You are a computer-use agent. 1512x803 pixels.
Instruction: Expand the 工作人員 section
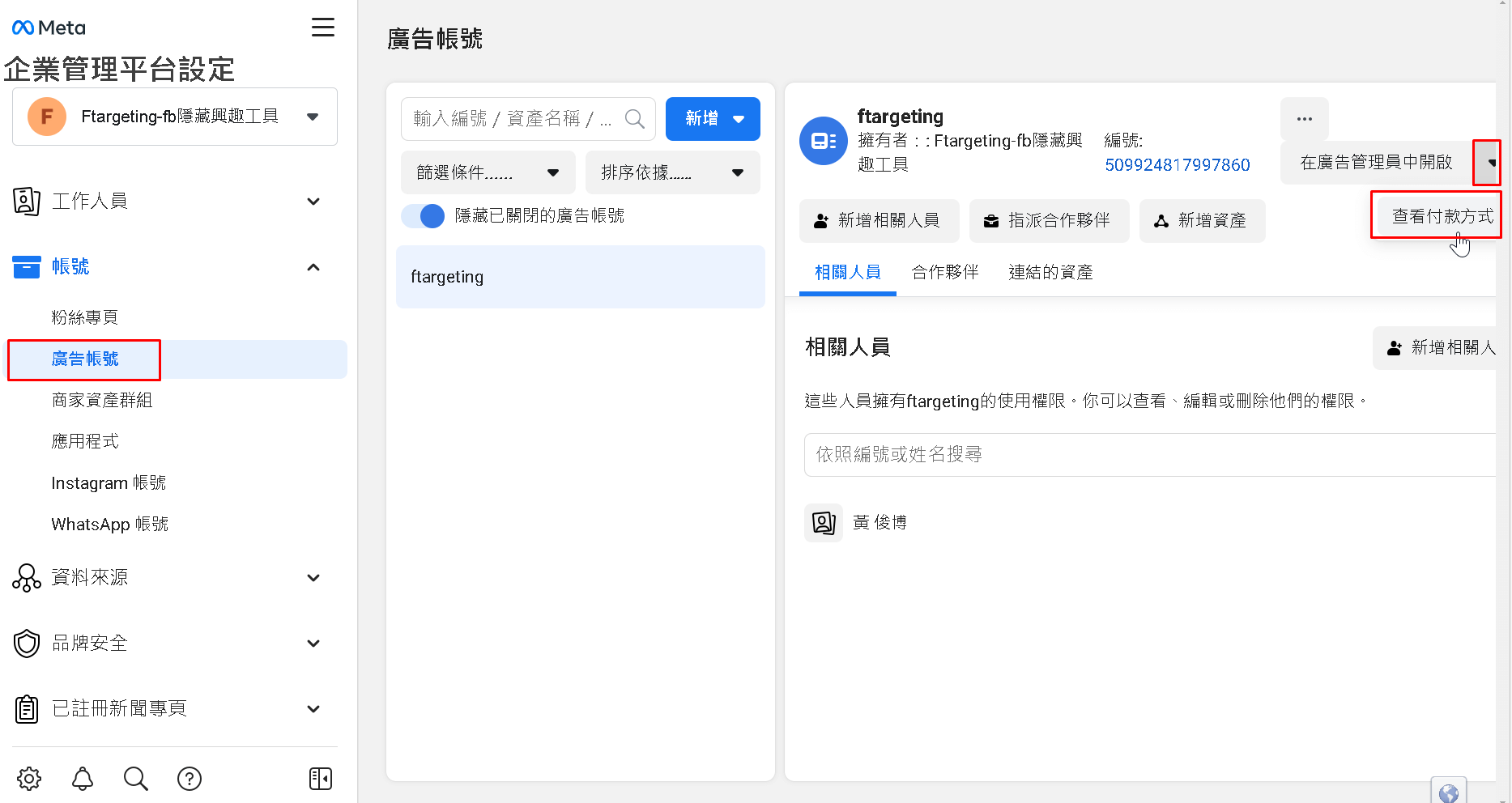(x=313, y=202)
